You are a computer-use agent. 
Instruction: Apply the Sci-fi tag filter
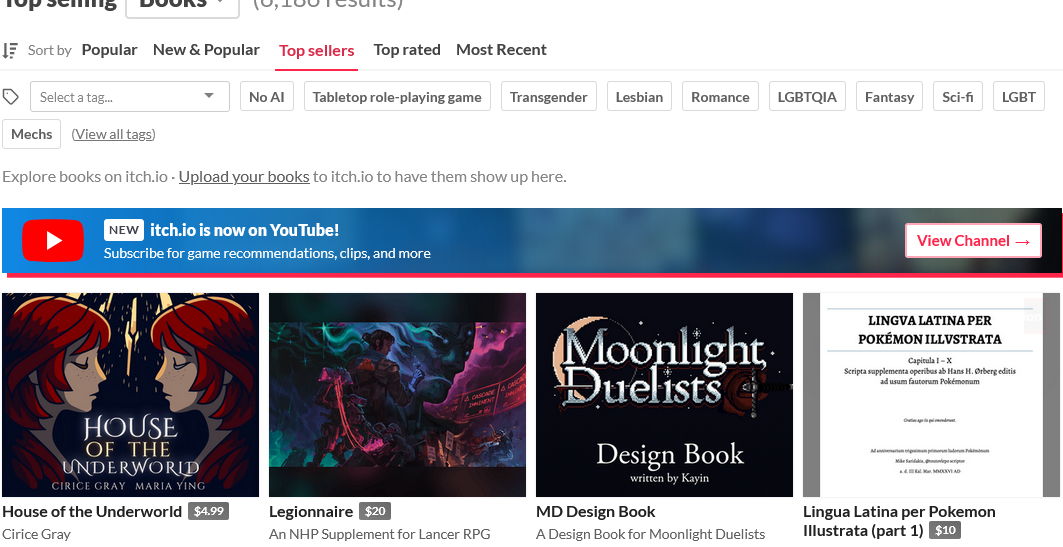coord(958,97)
